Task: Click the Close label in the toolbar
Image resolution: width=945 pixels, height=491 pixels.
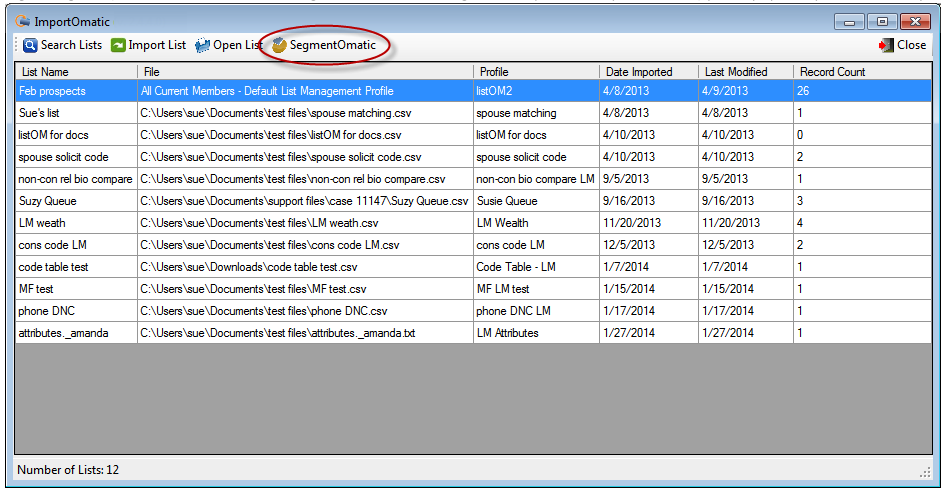Action: (911, 45)
